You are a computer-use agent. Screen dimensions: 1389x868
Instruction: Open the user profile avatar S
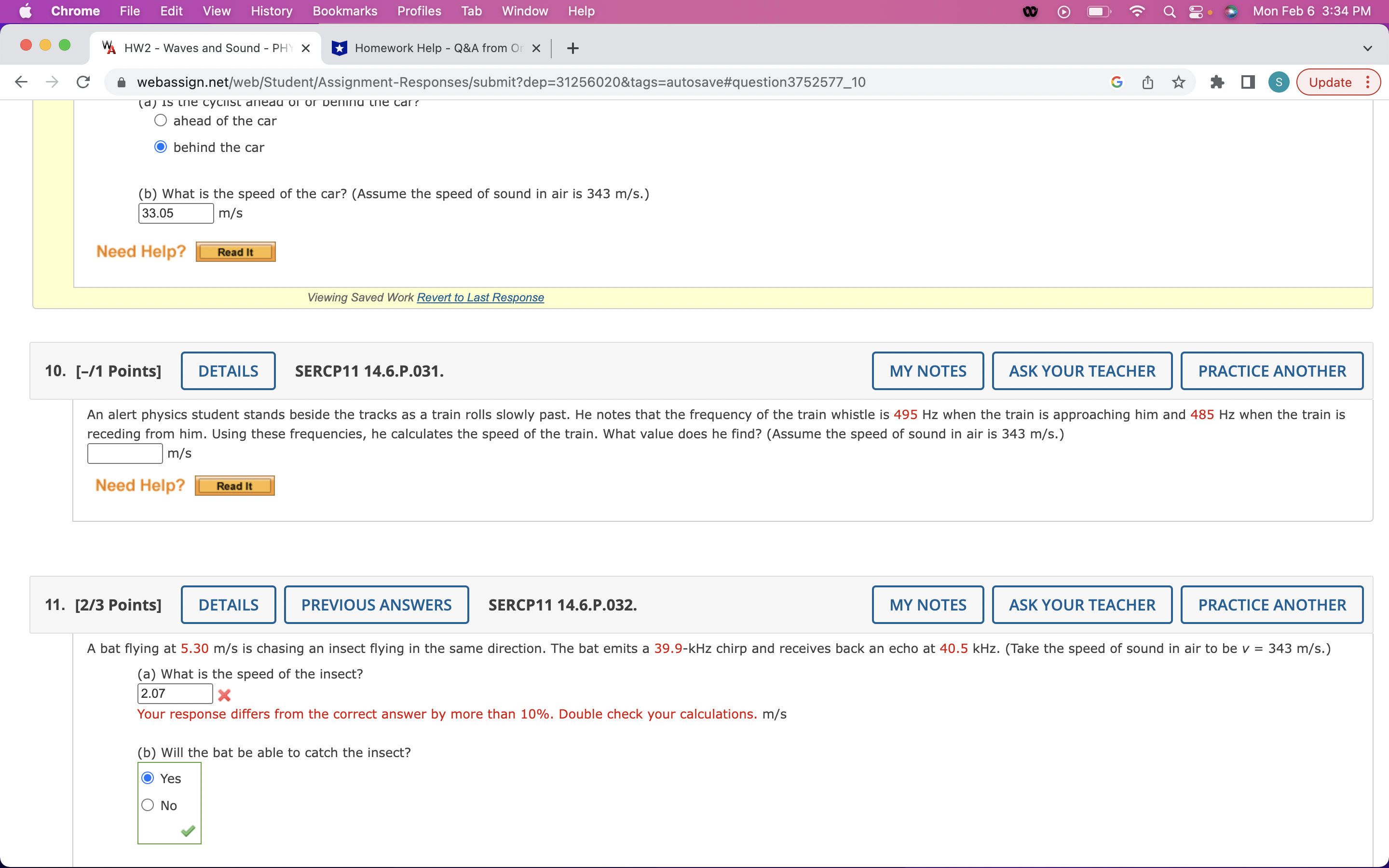click(x=1278, y=82)
